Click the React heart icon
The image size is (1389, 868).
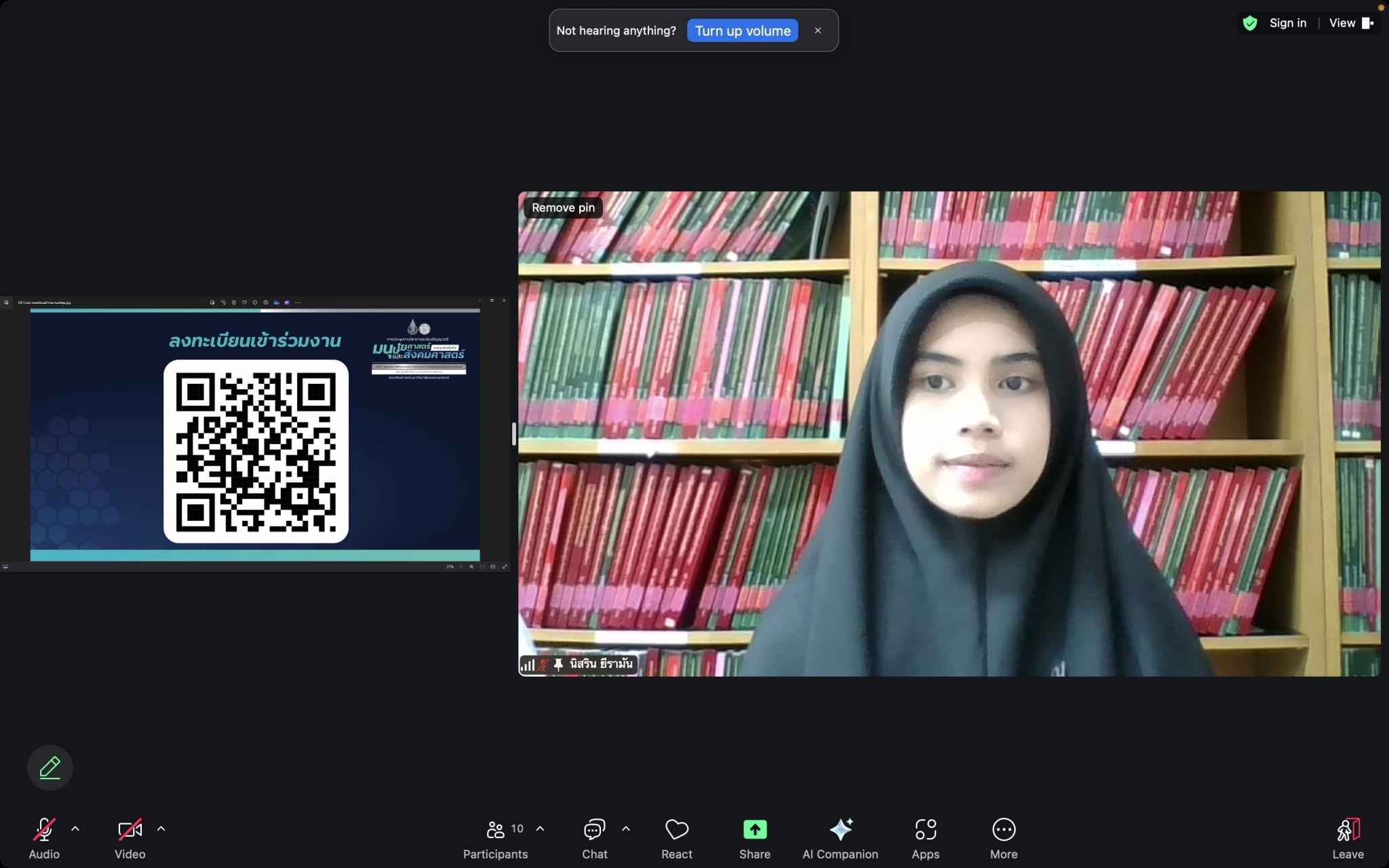coord(676,830)
